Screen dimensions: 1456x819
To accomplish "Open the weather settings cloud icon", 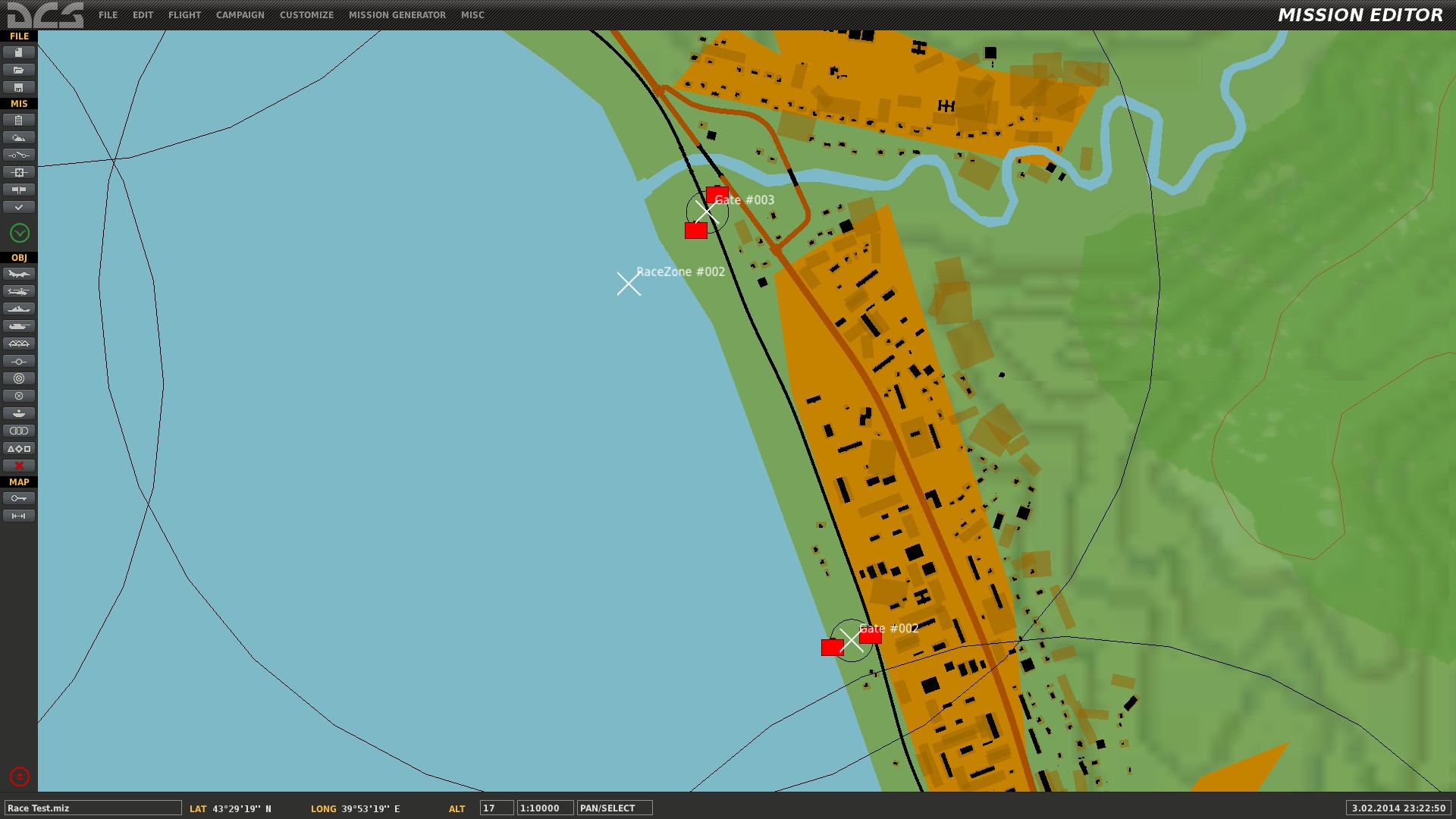I will (x=19, y=137).
